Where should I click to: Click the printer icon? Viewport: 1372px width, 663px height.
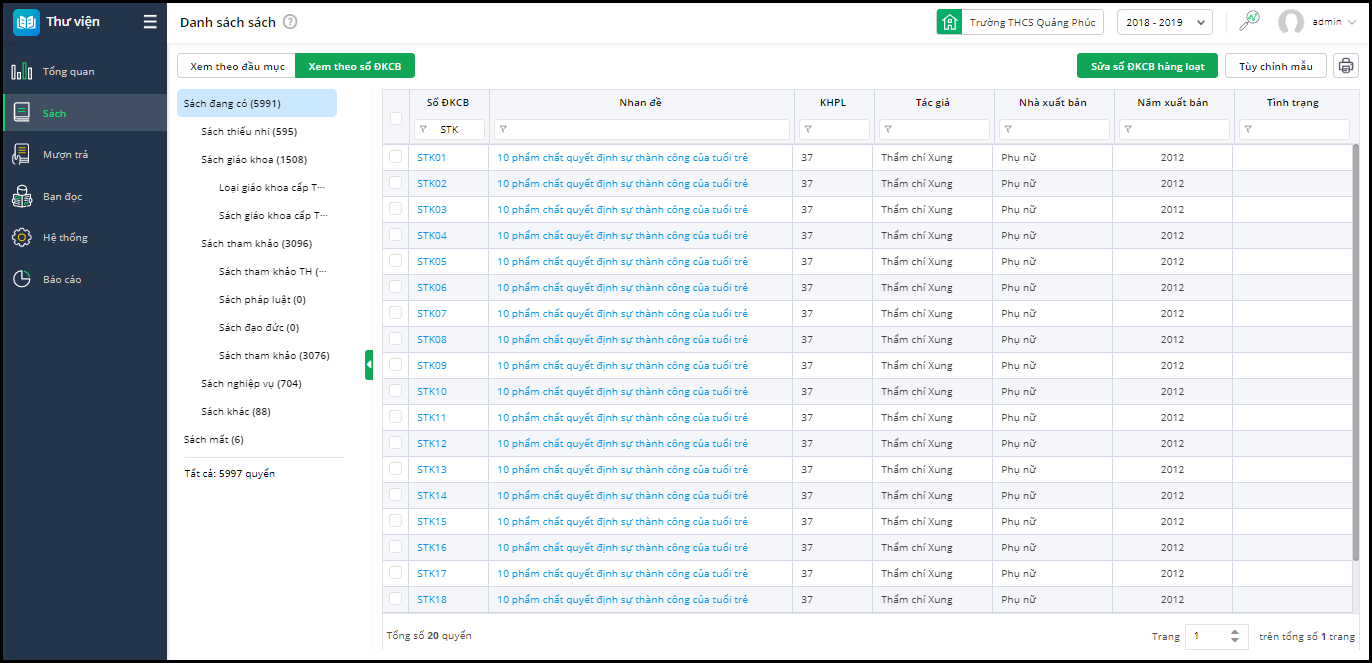tap(1346, 66)
